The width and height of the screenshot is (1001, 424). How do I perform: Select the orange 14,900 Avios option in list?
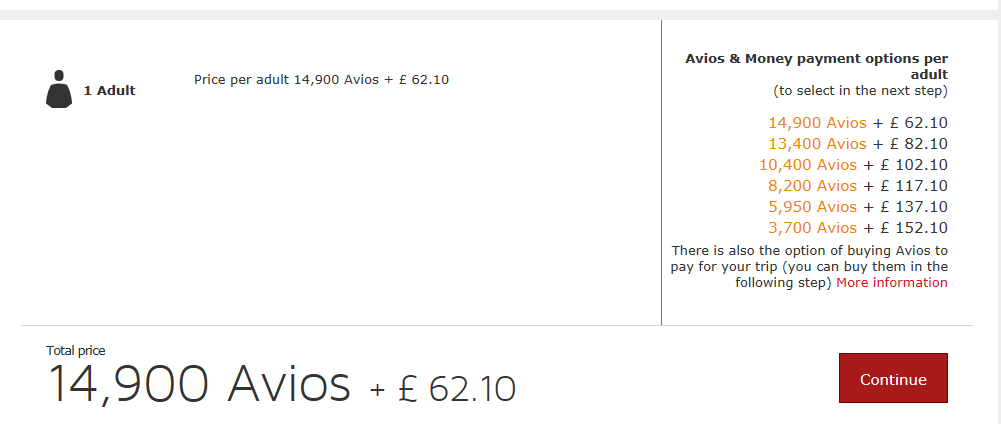[817, 123]
